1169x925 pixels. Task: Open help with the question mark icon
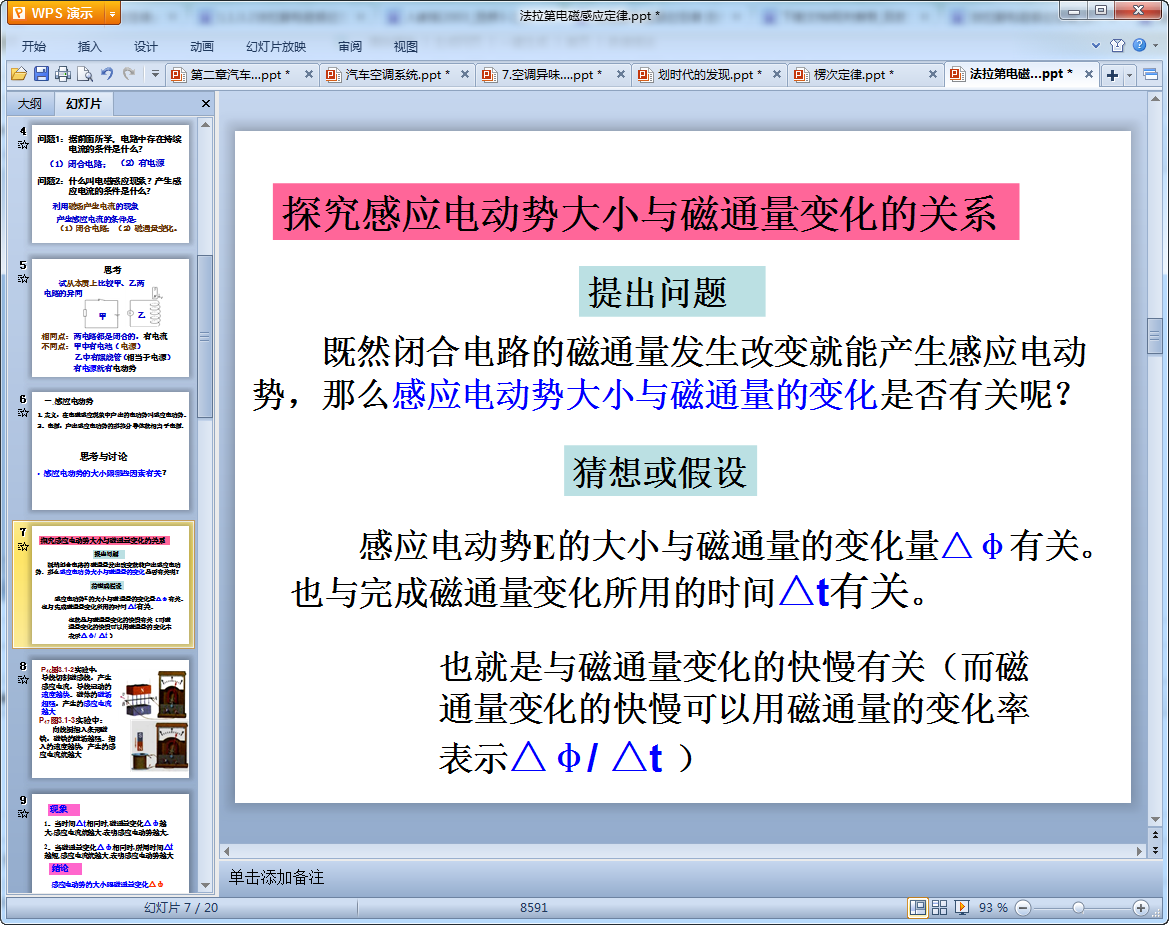pos(1140,45)
